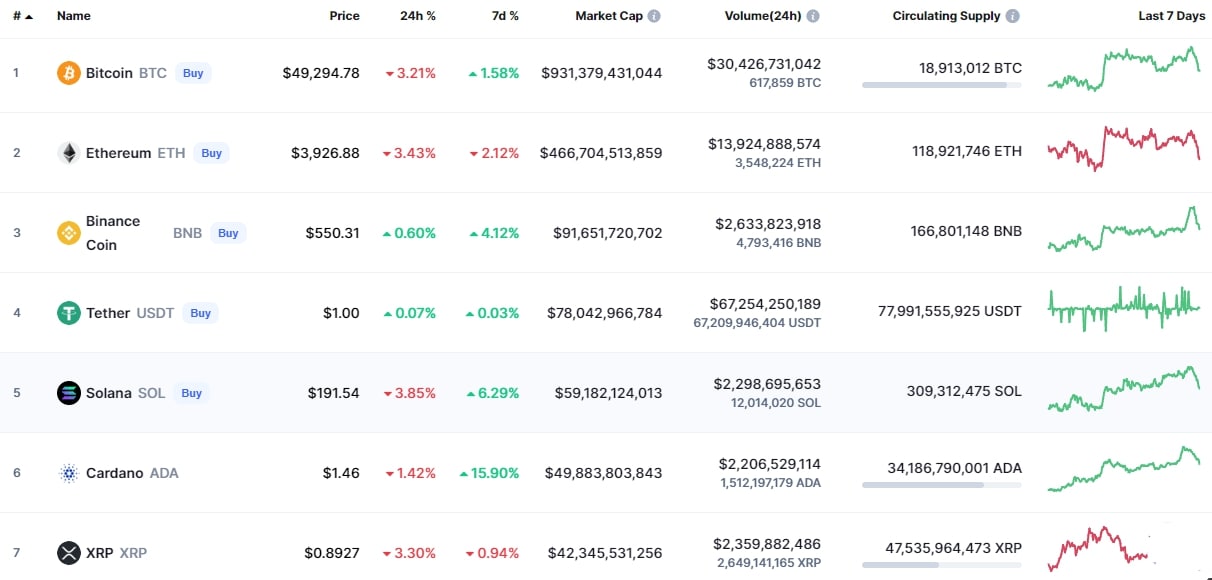Open XRP 7-day sparkline chart
This screenshot has height=580, width=1212.
[x=1100, y=549]
